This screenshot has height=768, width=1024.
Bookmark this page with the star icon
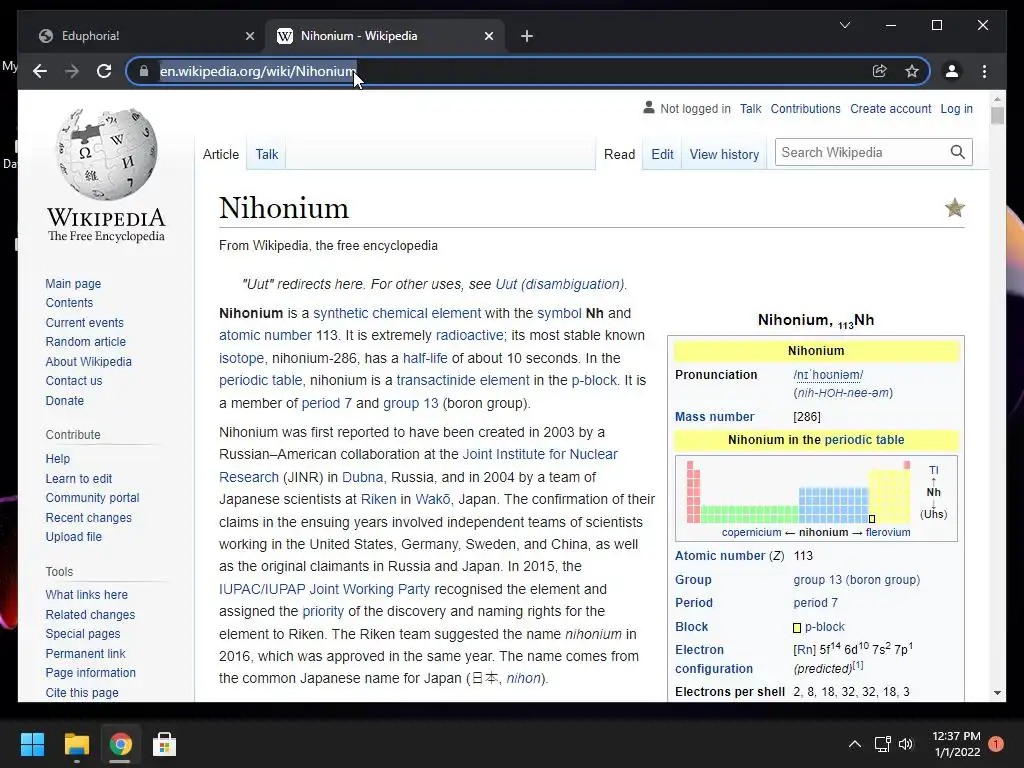click(x=912, y=71)
